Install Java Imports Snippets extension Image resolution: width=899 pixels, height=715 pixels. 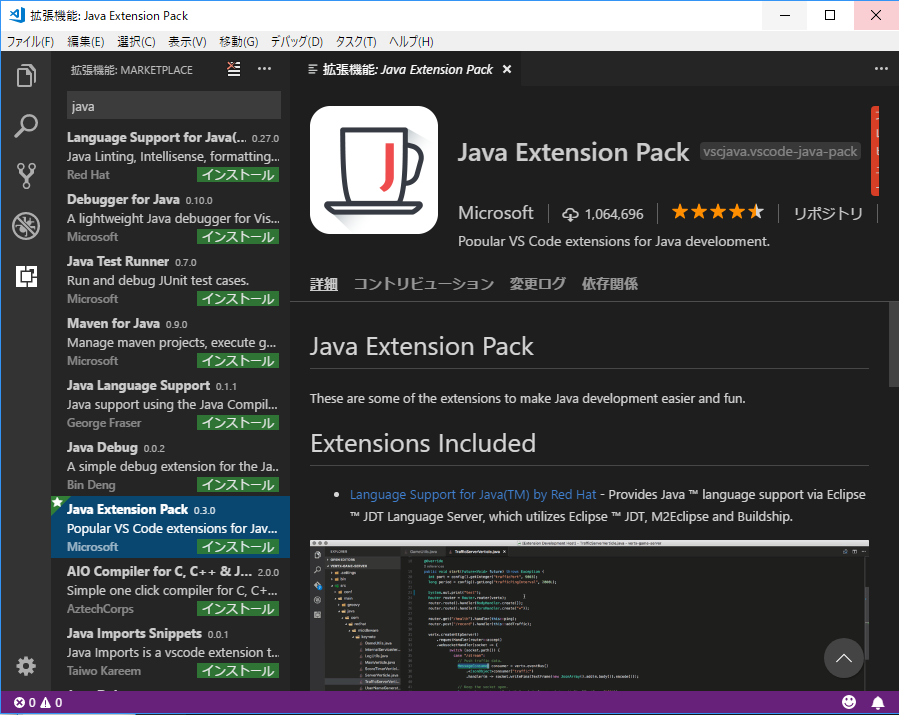[238, 671]
